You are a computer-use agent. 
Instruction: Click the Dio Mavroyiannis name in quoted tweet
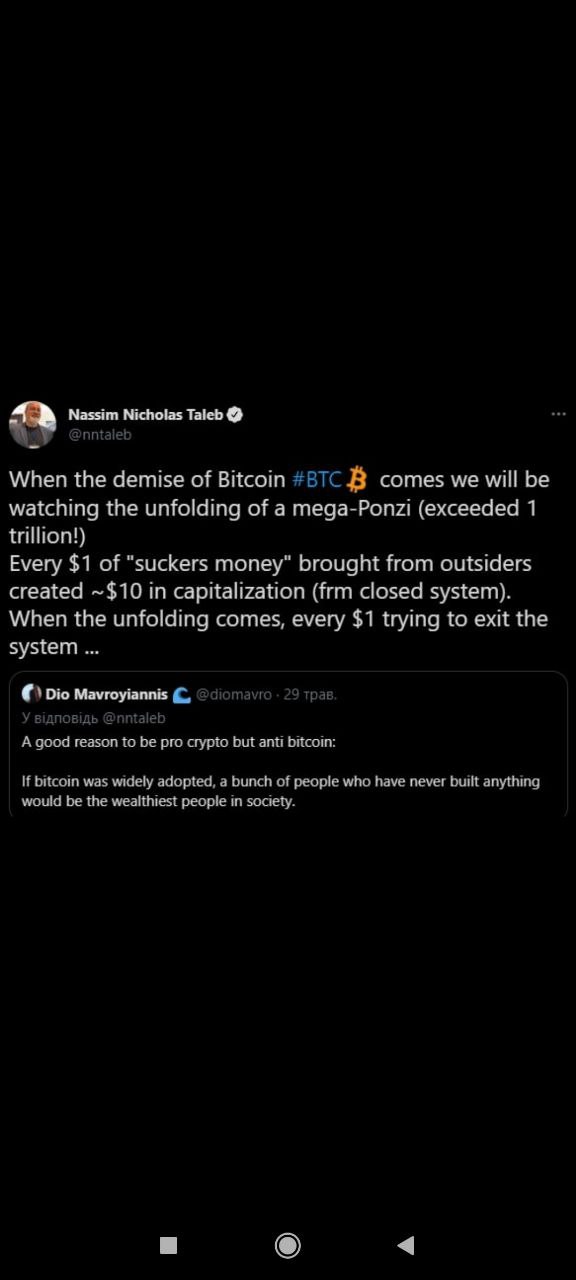tap(106, 694)
